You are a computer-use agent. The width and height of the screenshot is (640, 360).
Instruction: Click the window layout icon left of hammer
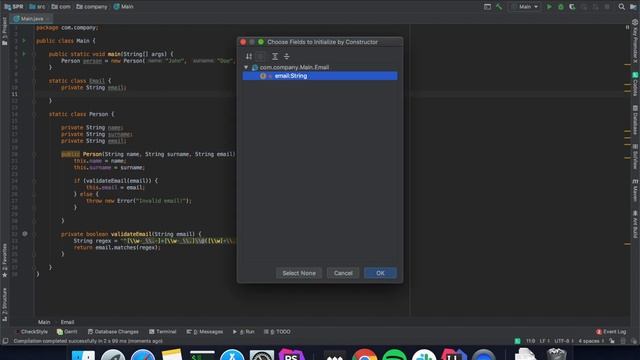[487, 7]
